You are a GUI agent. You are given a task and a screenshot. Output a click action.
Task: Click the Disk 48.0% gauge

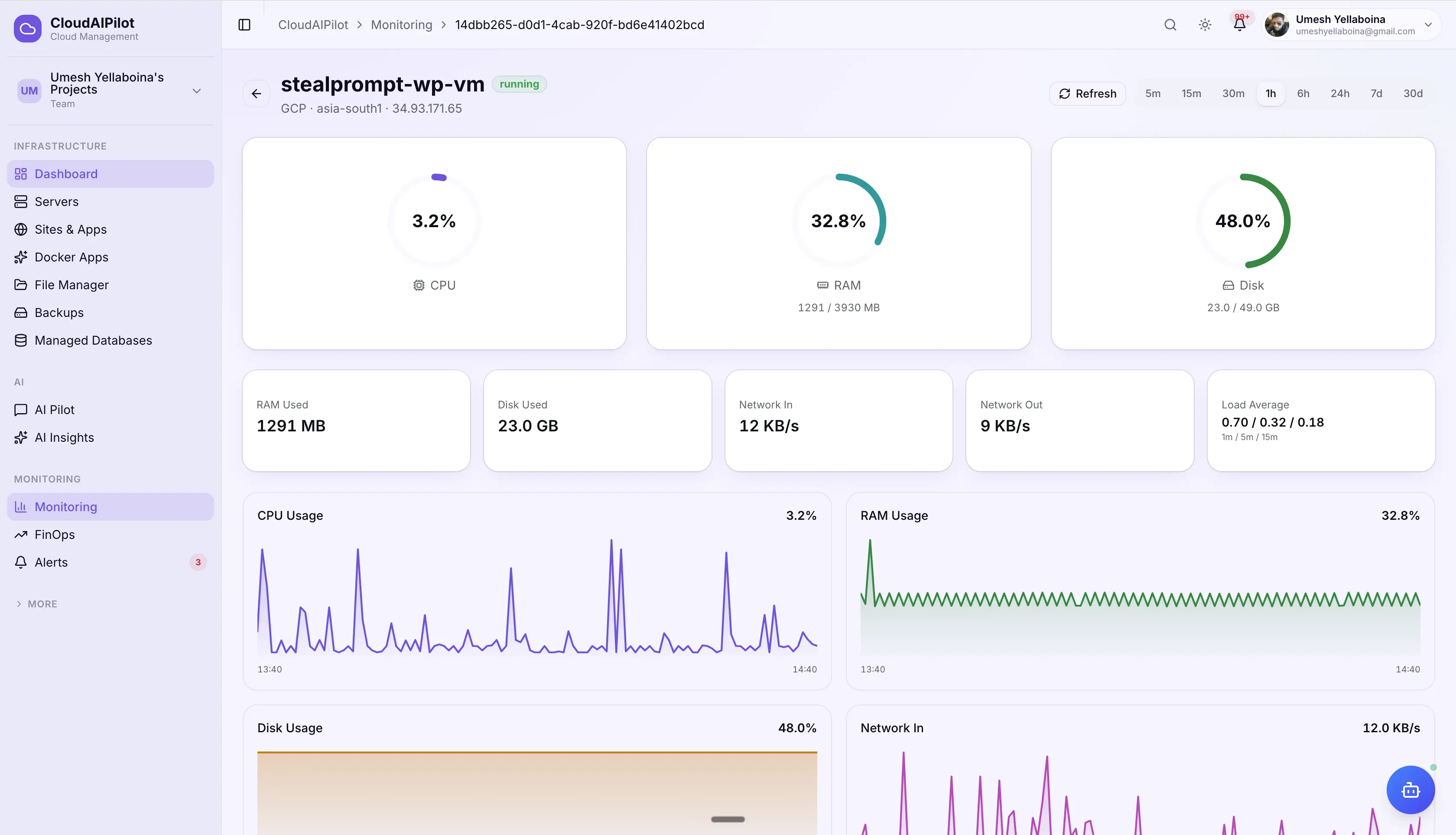[x=1243, y=221]
